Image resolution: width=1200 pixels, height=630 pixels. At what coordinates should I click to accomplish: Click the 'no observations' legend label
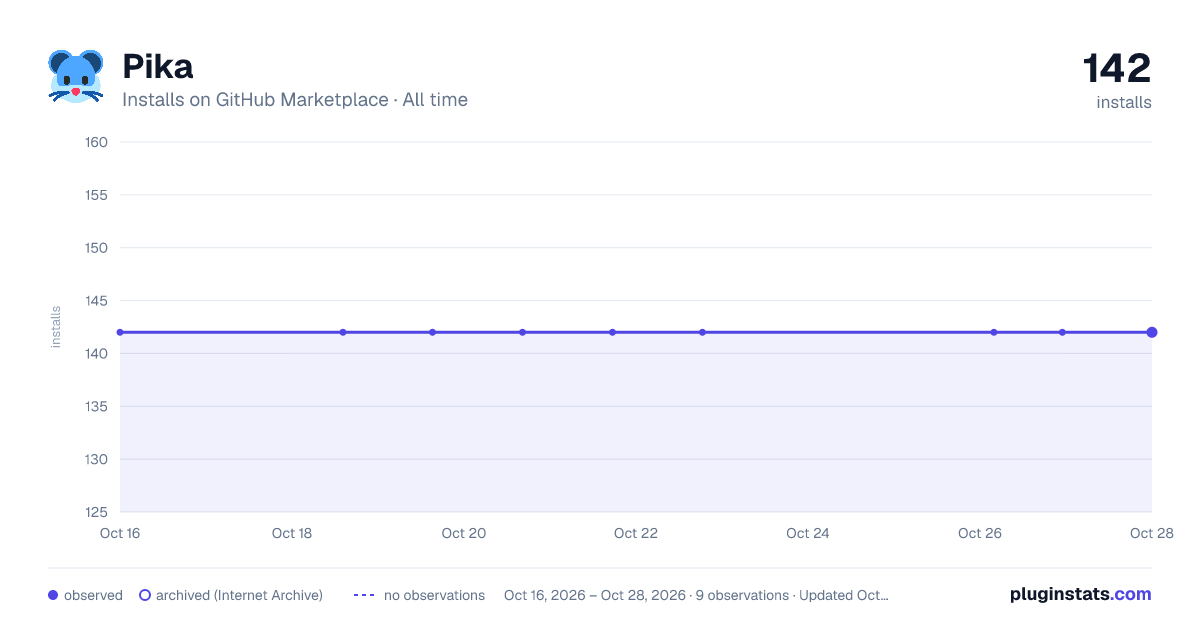pos(434,595)
